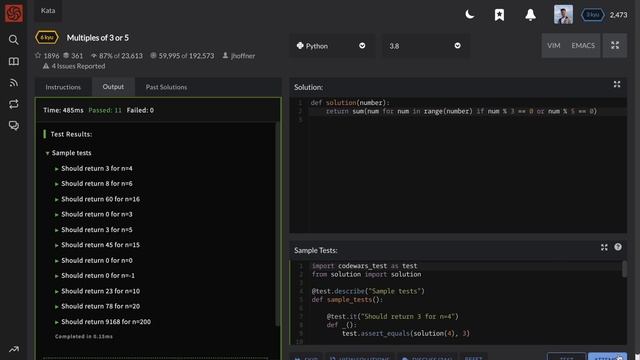Click the Kata tab at the top

click(48, 11)
